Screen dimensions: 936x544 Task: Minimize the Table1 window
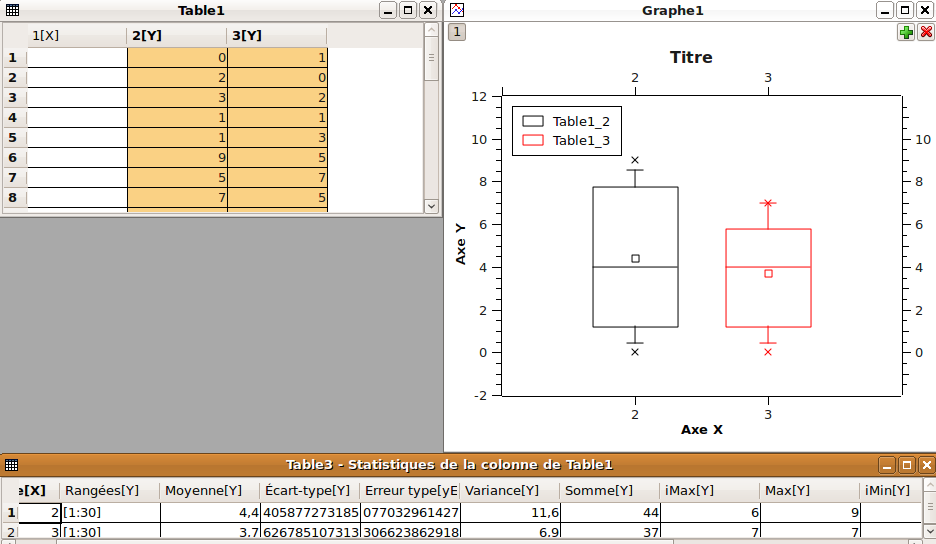click(x=388, y=10)
